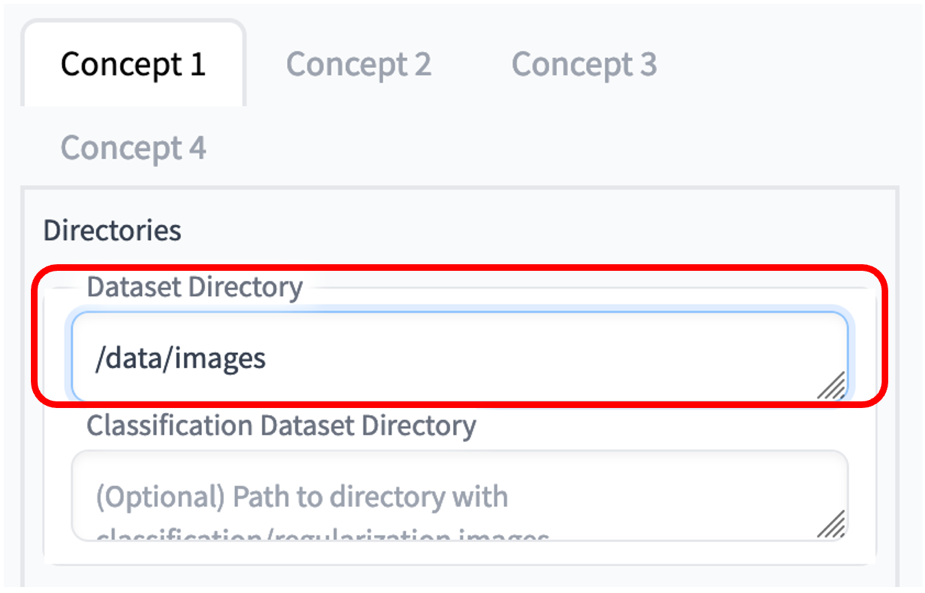Click the Dataset Directory resize handle
The width and height of the screenshot is (925, 593).
831,385
